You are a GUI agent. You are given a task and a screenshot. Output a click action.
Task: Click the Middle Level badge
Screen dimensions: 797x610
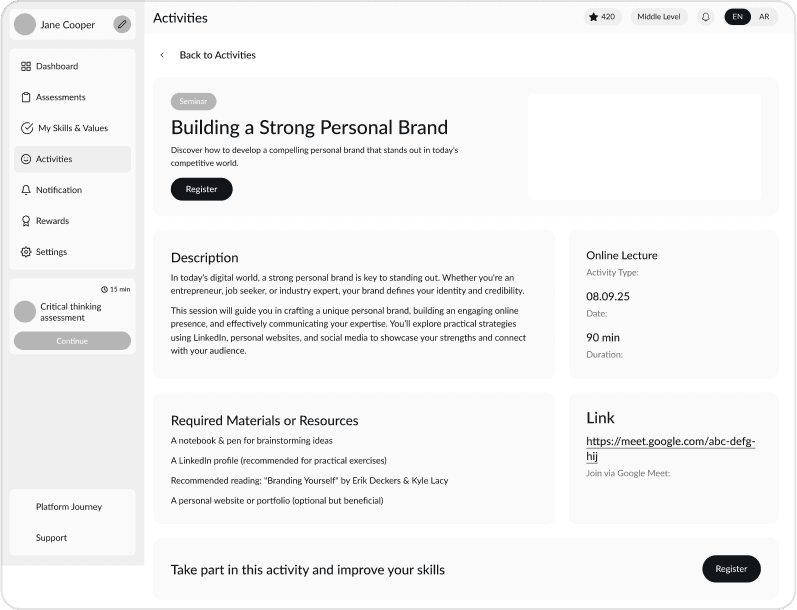click(659, 17)
